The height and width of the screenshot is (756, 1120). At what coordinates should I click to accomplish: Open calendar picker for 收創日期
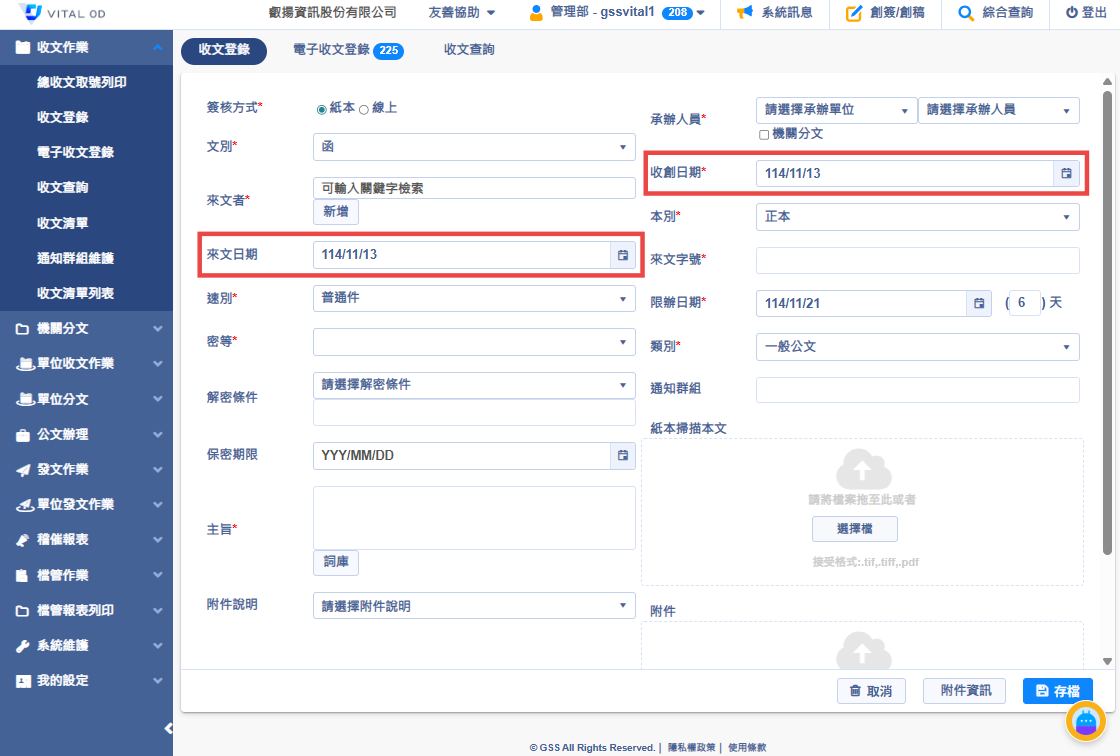pos(1066,173)
